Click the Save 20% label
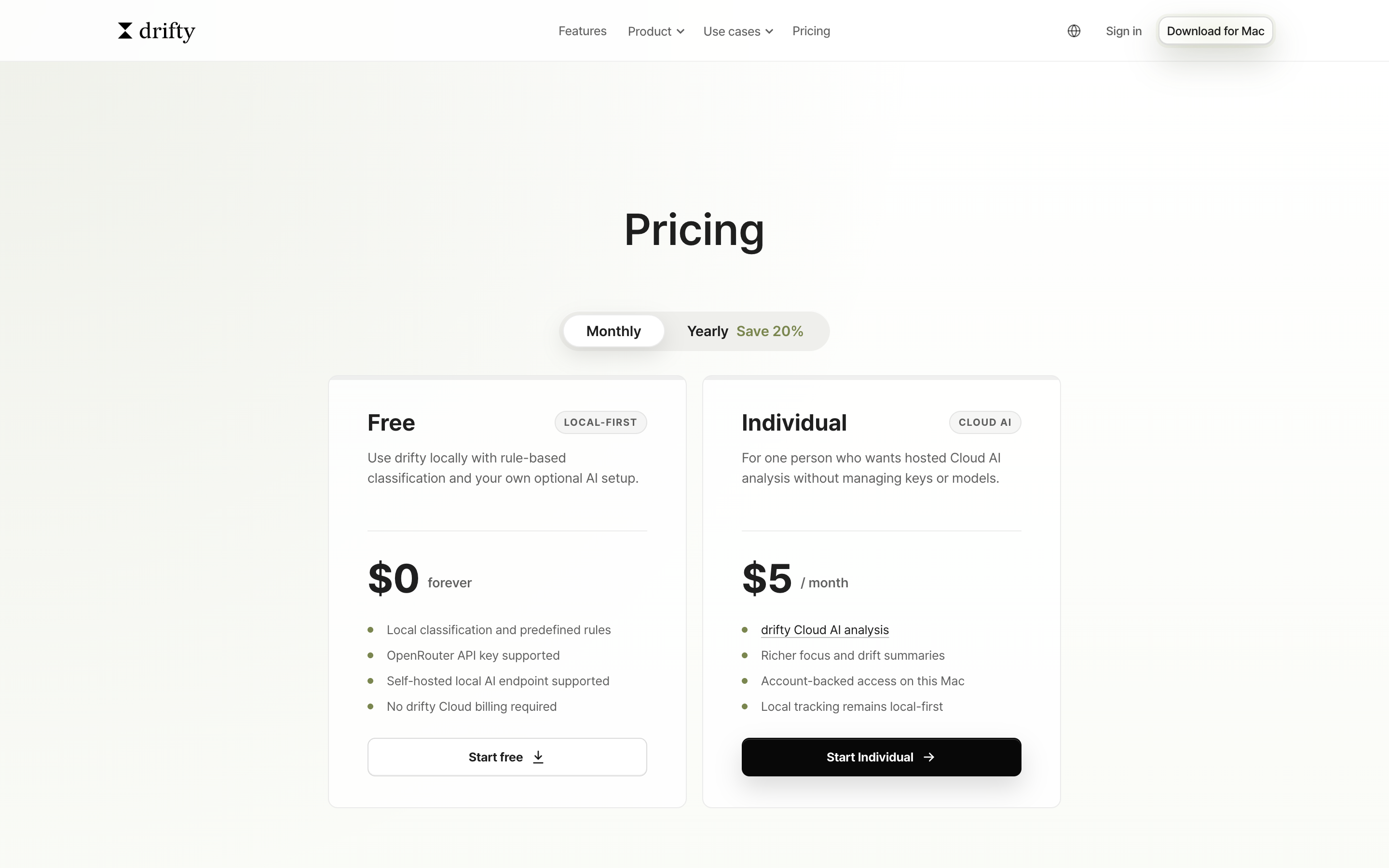Viewport: 1389px width, 868px height. point(770,331)
